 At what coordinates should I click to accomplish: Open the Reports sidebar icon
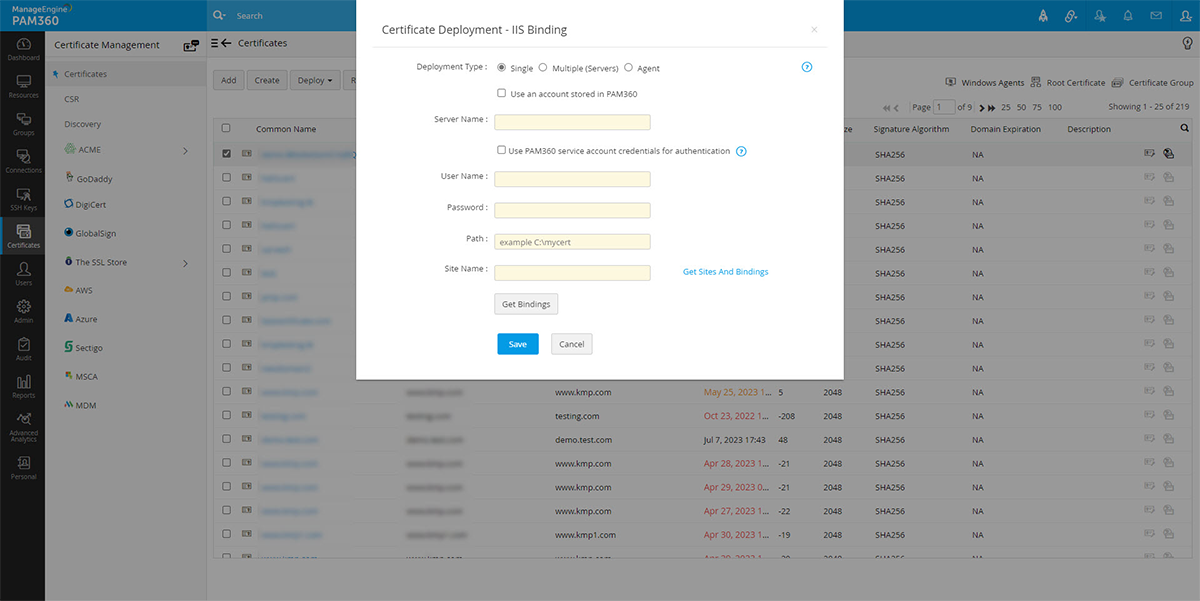pyautogui.click(x=23, y=387)
